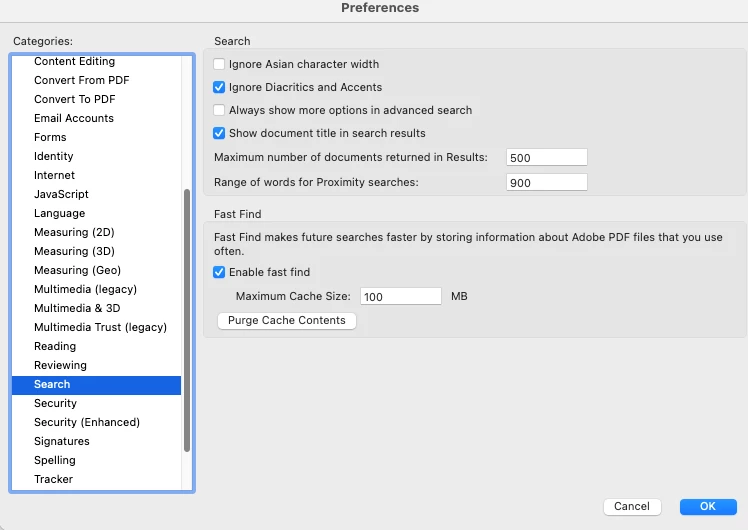Open the Signatures category

(62, 442)
